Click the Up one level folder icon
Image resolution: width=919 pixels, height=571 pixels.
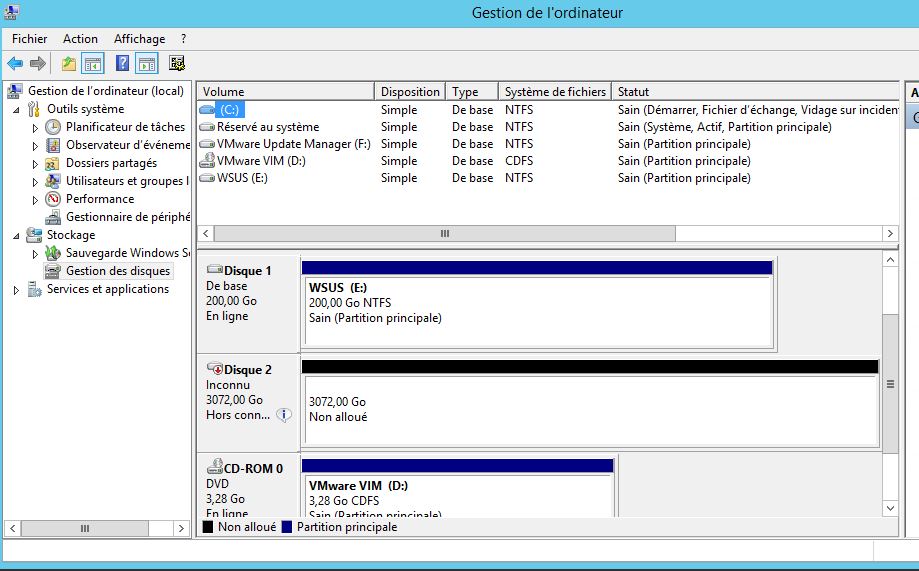tap(69, 63)
